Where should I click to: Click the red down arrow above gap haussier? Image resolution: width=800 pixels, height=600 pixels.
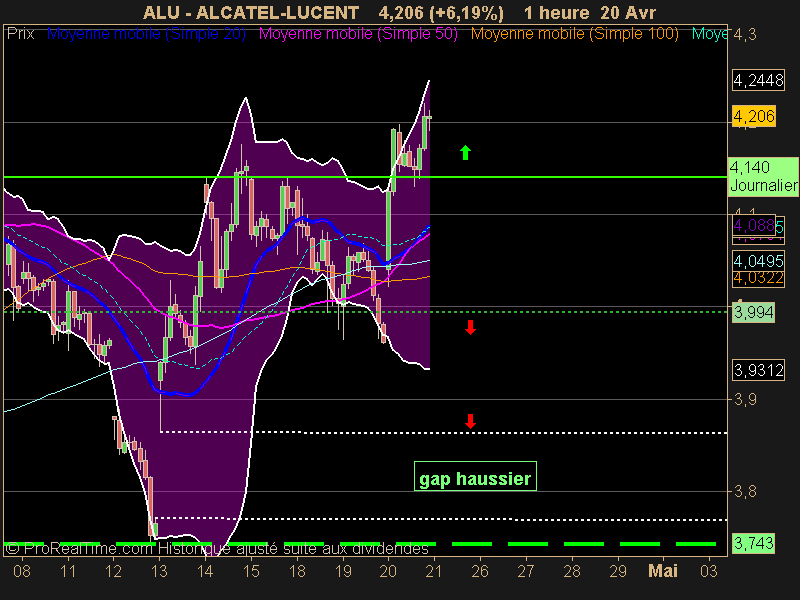pyautogui.click(x=470, y=421)
